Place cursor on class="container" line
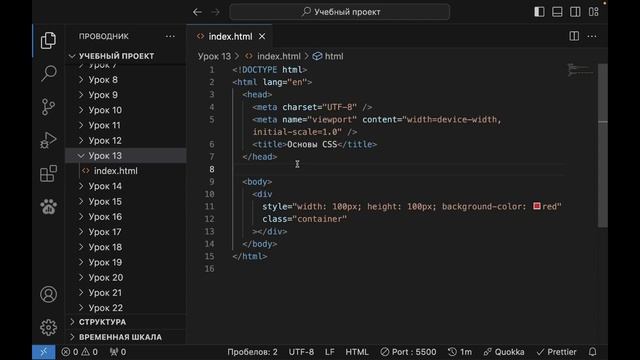This screenshot has height=360, width=640. coord(304,219)
